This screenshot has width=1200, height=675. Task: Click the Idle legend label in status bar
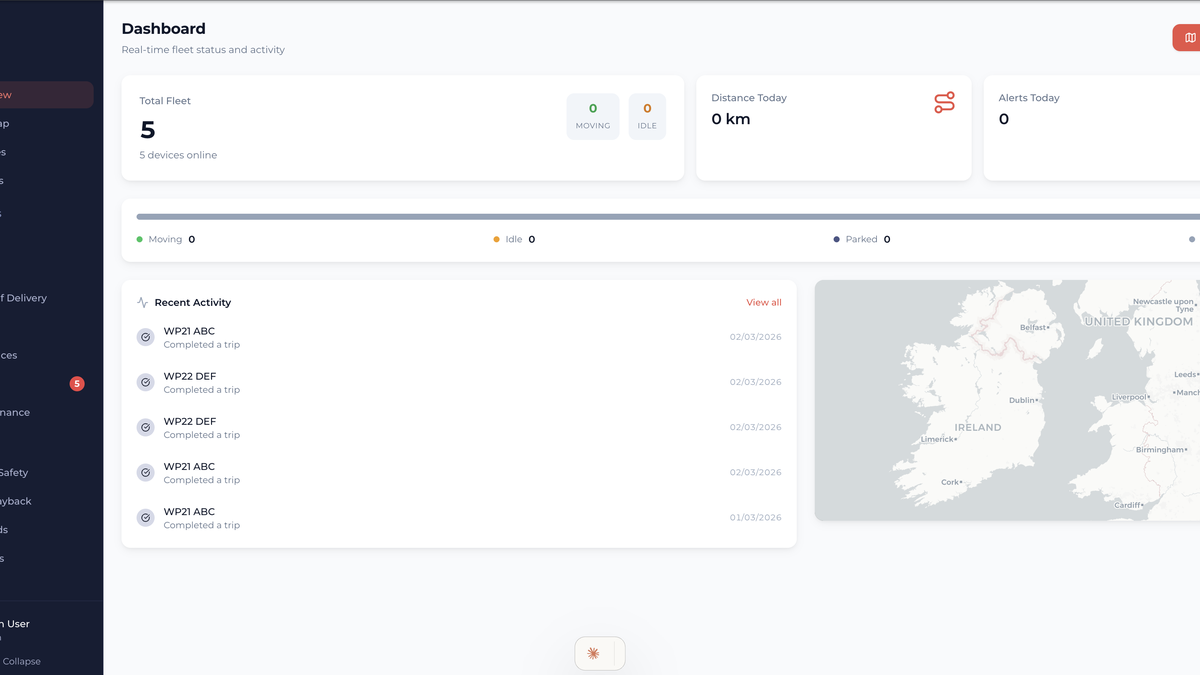514,239
